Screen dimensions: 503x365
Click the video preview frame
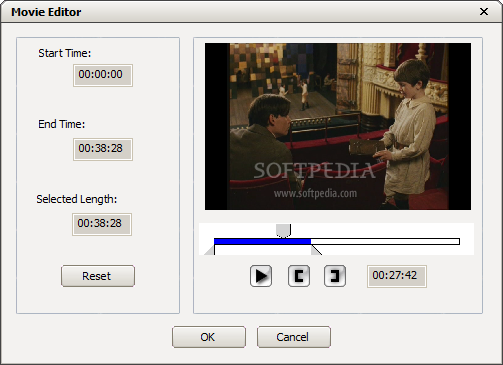point(338,126)
